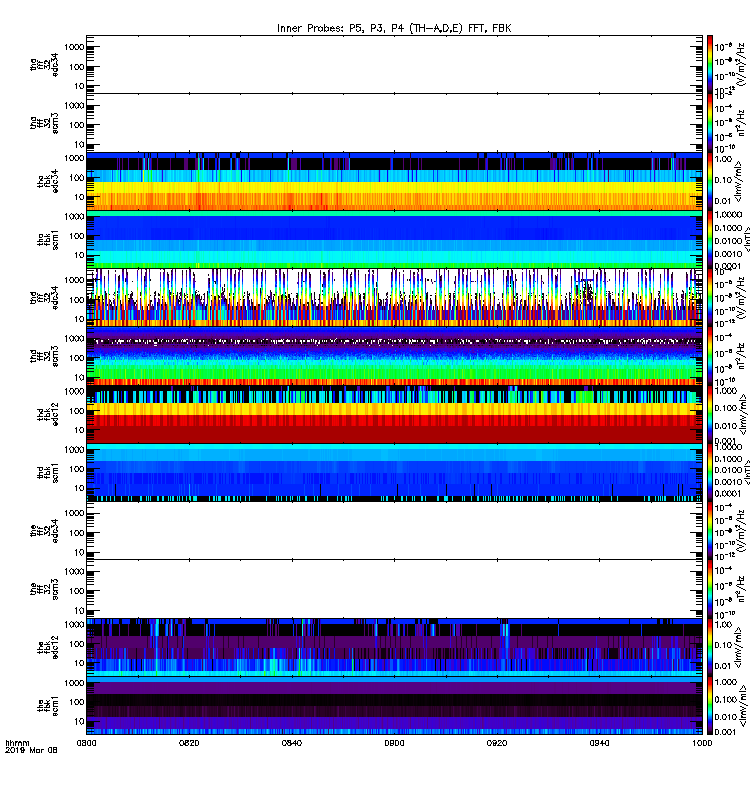This screenshot has height=800, width=750.
Task: Click the 'tha fbk edc34' panel label
Action: [x=48, y=181]
